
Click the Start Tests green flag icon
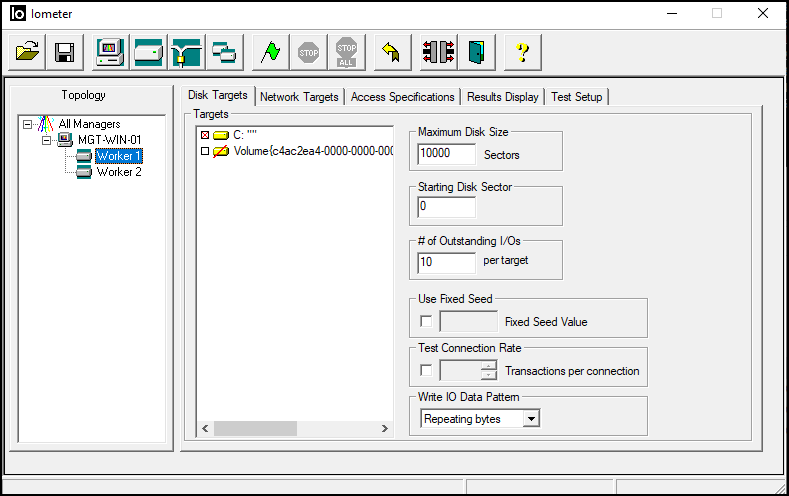(269, 52)
